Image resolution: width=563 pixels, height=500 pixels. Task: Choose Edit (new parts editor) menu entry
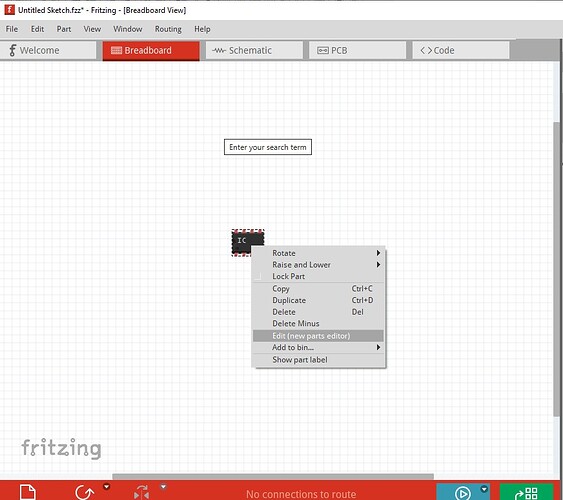point(318,336)
